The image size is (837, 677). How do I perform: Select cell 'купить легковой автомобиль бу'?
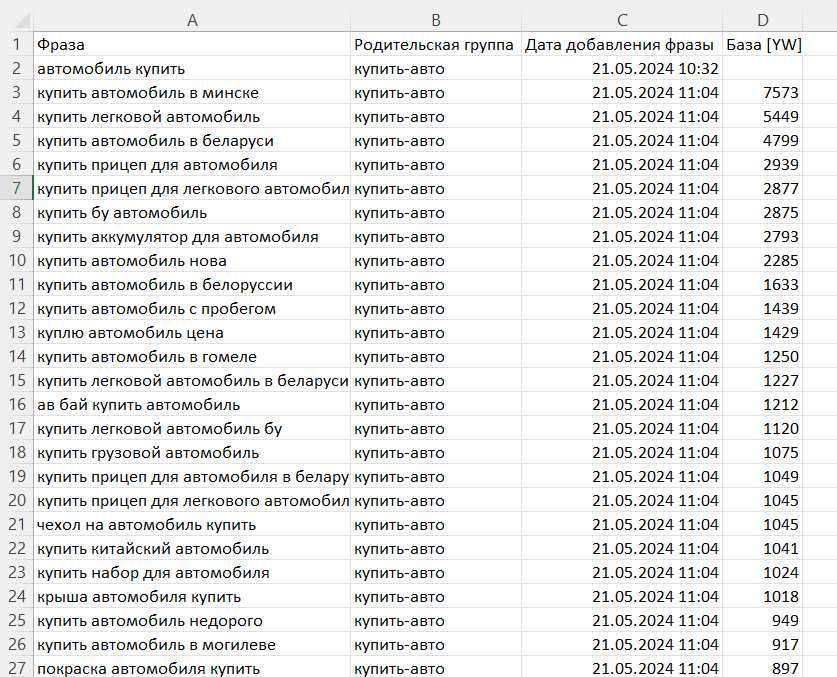pyautogui.click(x=192, y=429)
